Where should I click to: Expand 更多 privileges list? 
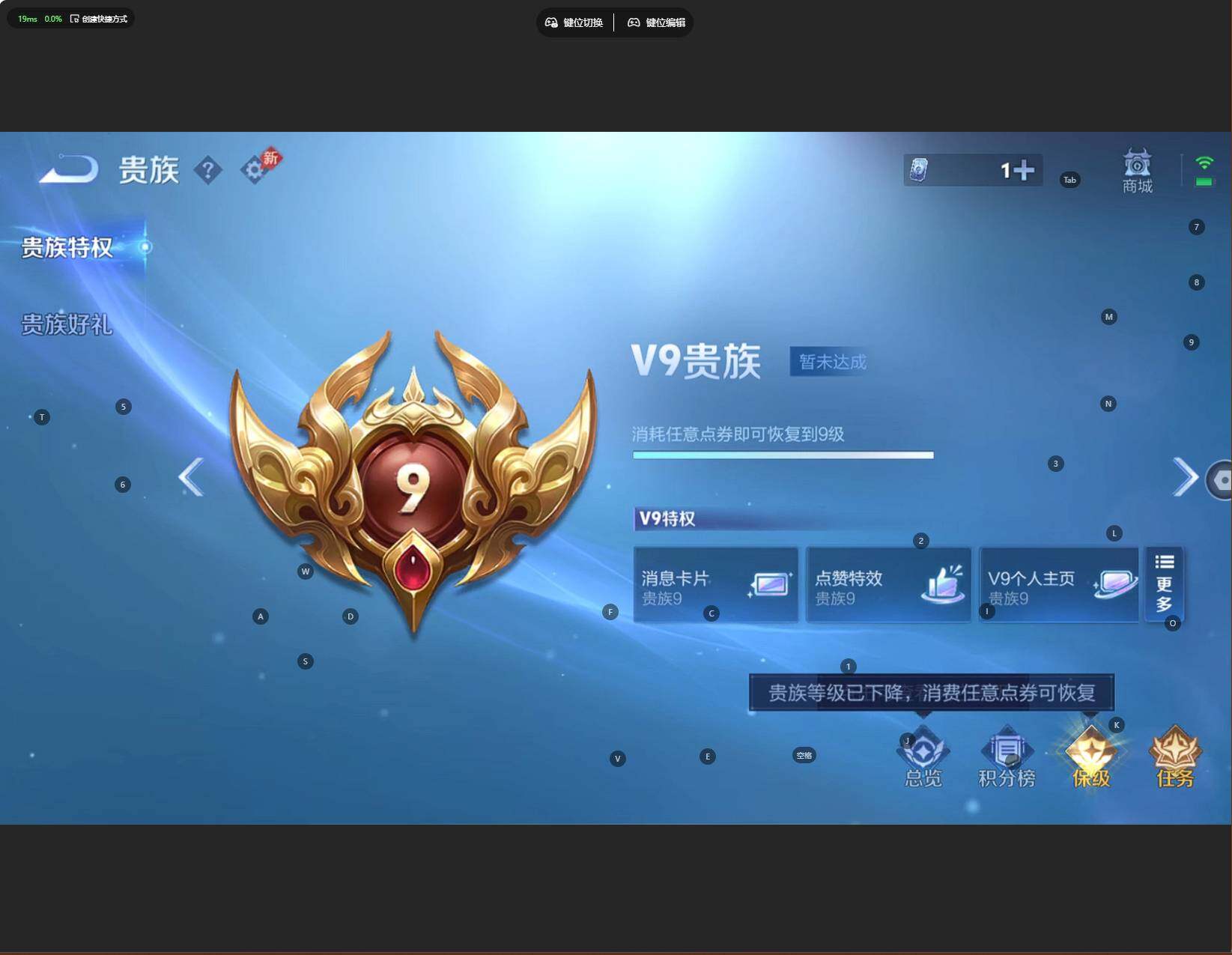[1165, 583]
